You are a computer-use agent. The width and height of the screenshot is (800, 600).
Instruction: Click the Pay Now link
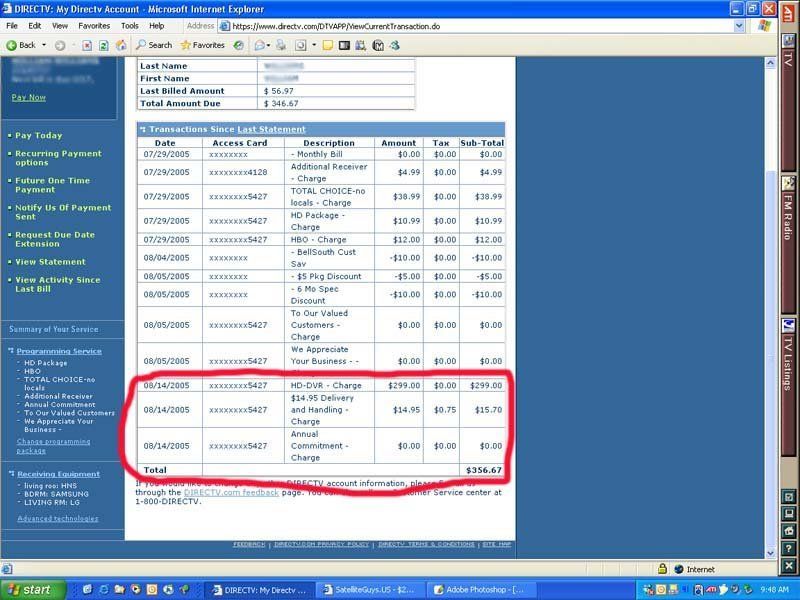(x=29, y=97)
